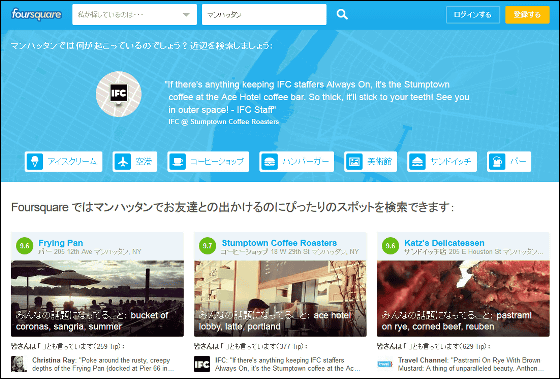Screen dimensions: 560x379
Task: Open the IFC @ Stumptown Coffee Roasters link
Action: click(x=224, y=121)
